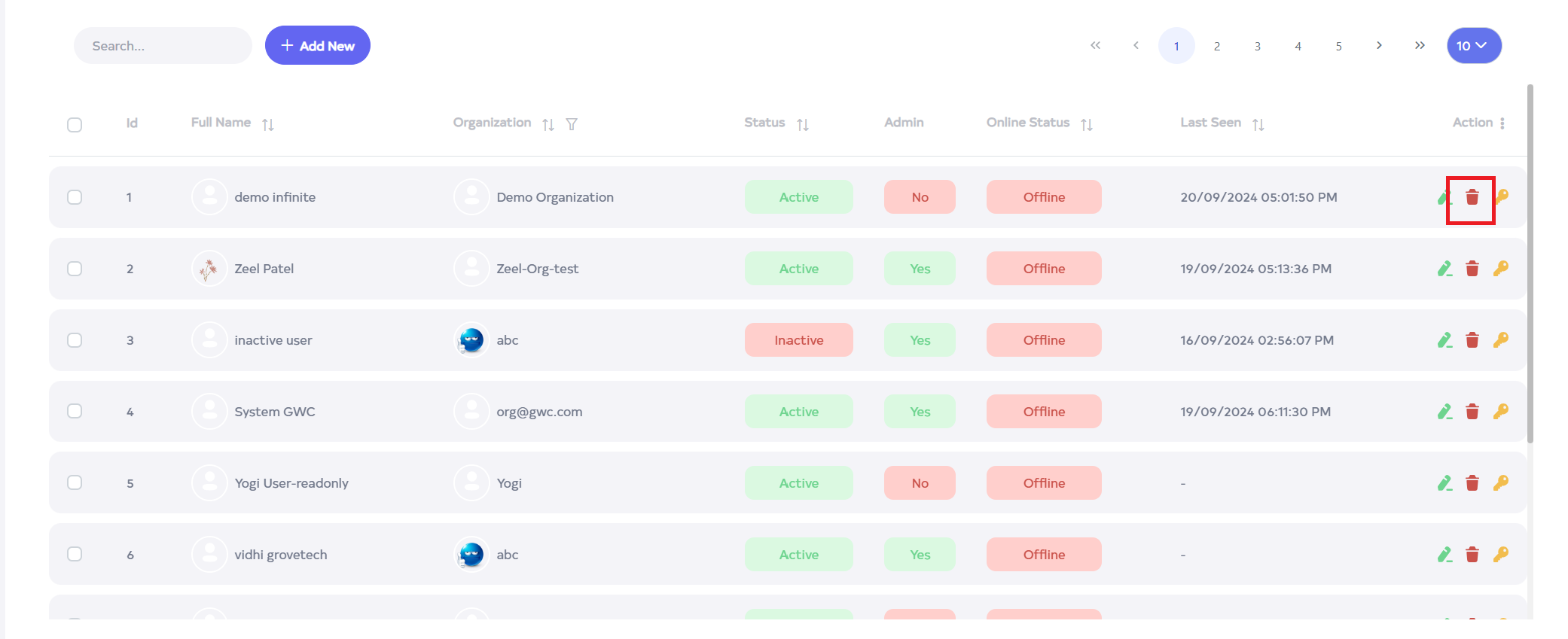Open Organization column filter funnel

(x=572, y=124)
